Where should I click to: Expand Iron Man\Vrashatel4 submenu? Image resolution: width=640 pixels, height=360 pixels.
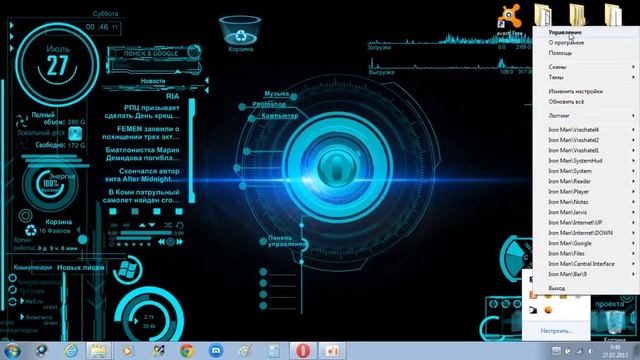[x=586, y=129]
